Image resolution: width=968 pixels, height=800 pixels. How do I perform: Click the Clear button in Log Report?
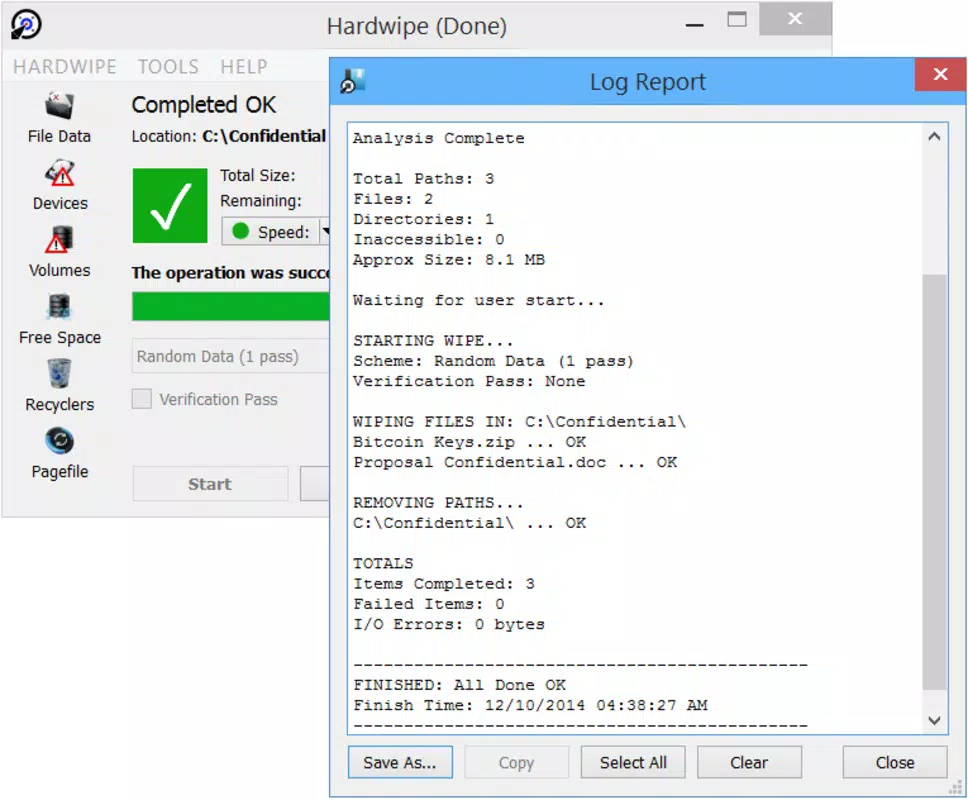749,762
